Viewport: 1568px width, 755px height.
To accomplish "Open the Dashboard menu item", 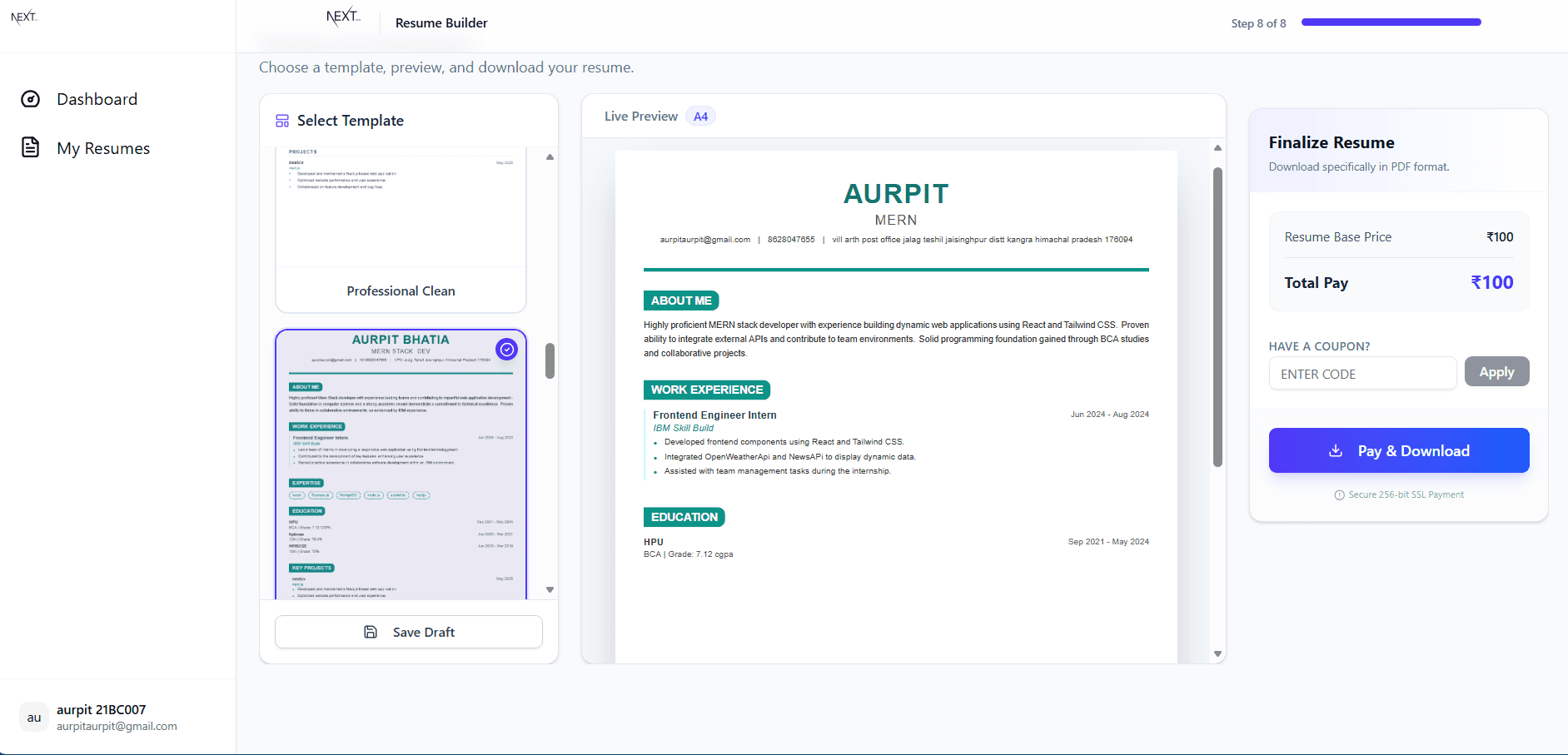I will tap(97, 99).
